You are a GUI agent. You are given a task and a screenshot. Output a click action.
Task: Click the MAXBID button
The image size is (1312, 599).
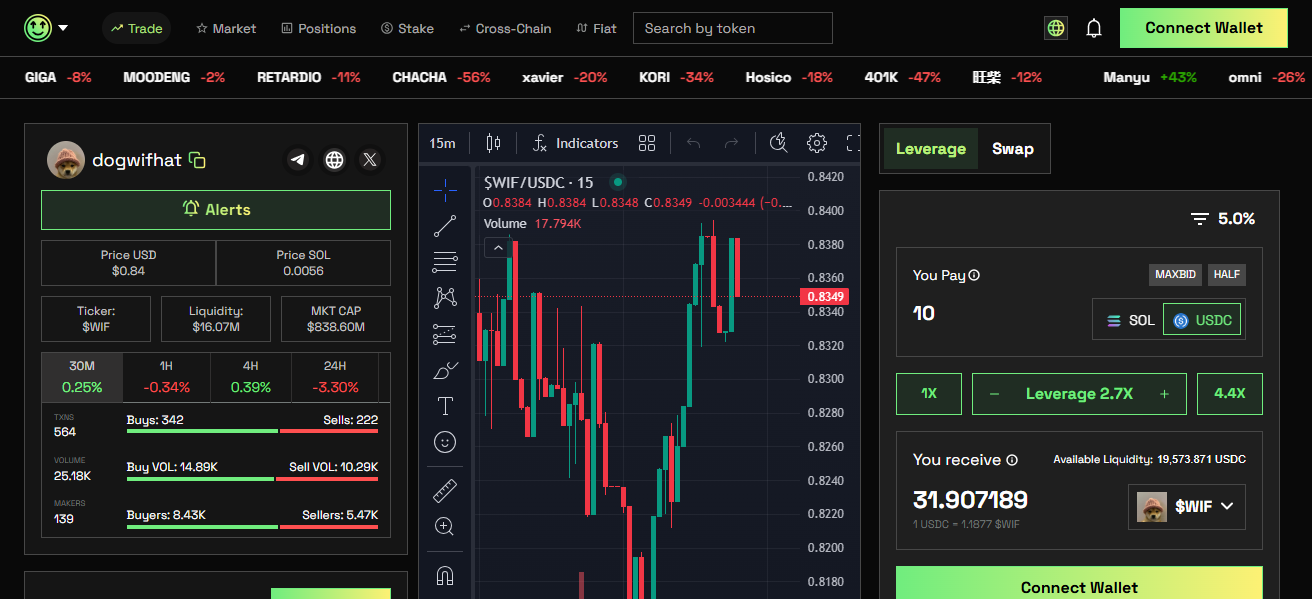point(1175,275)
